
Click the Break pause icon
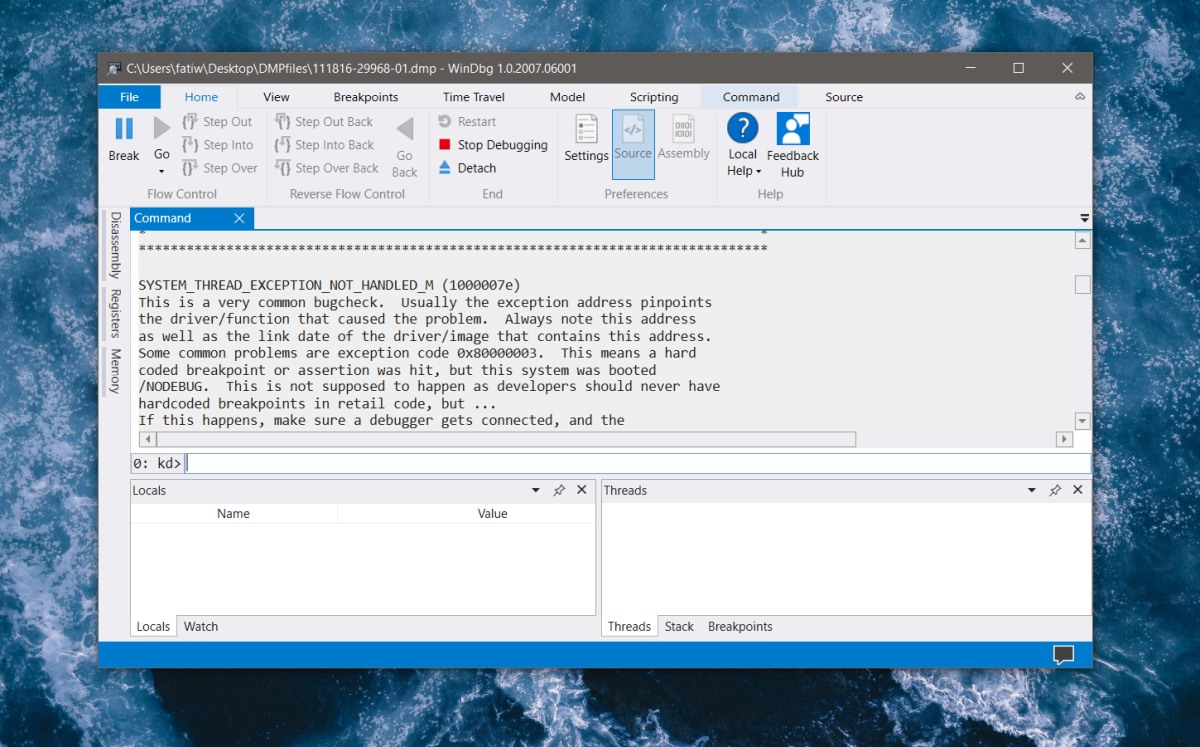pos(123,129)
